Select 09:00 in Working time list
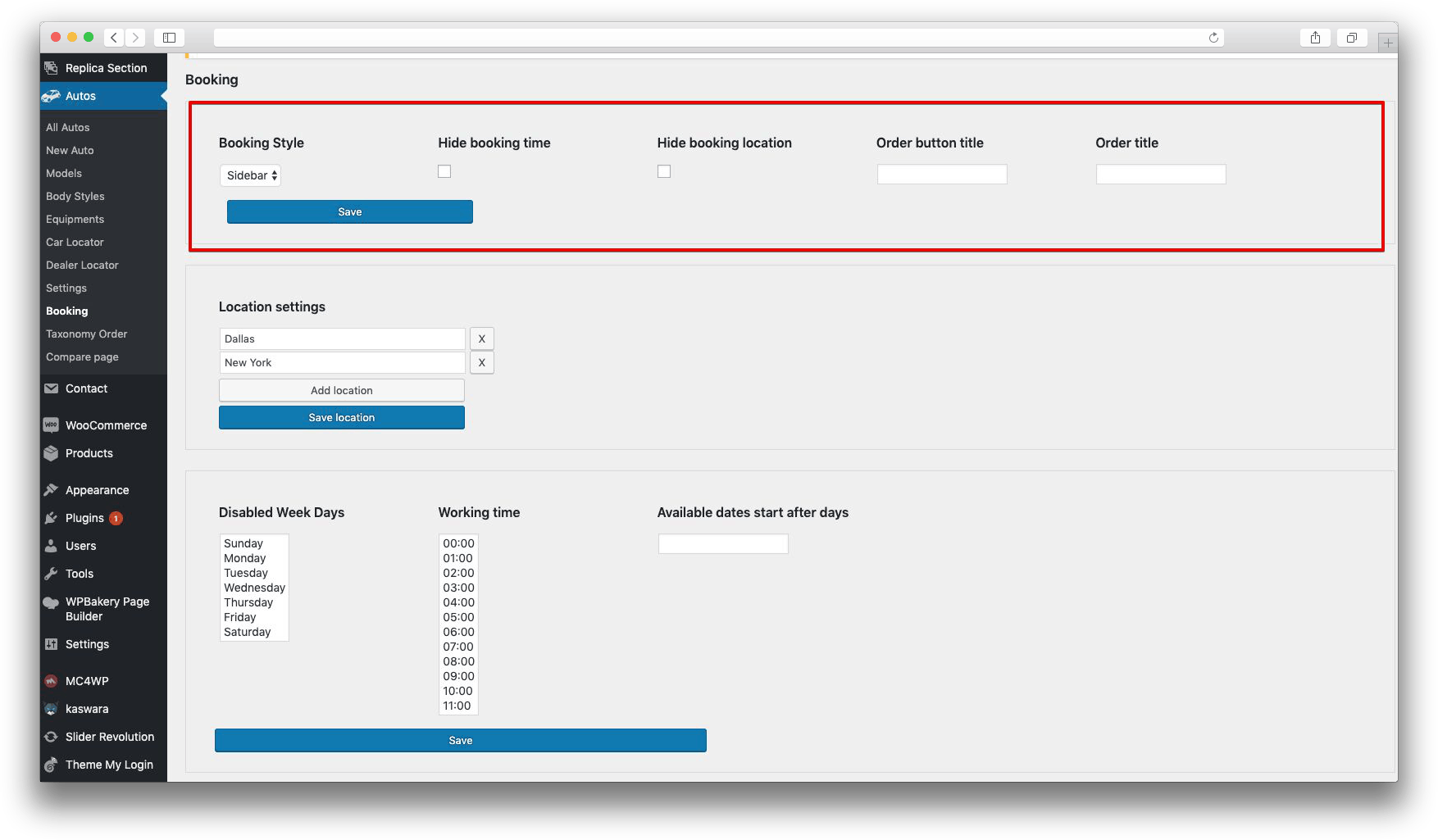 click(458, 676)
